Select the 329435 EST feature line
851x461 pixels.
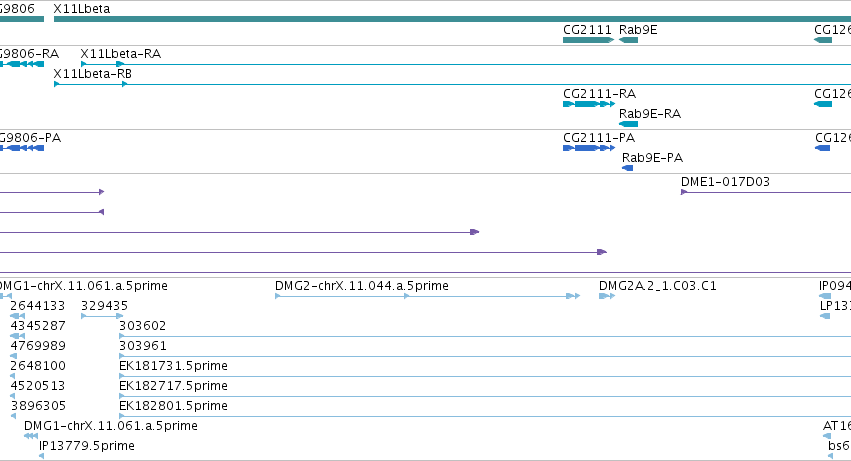click(102, 316)
